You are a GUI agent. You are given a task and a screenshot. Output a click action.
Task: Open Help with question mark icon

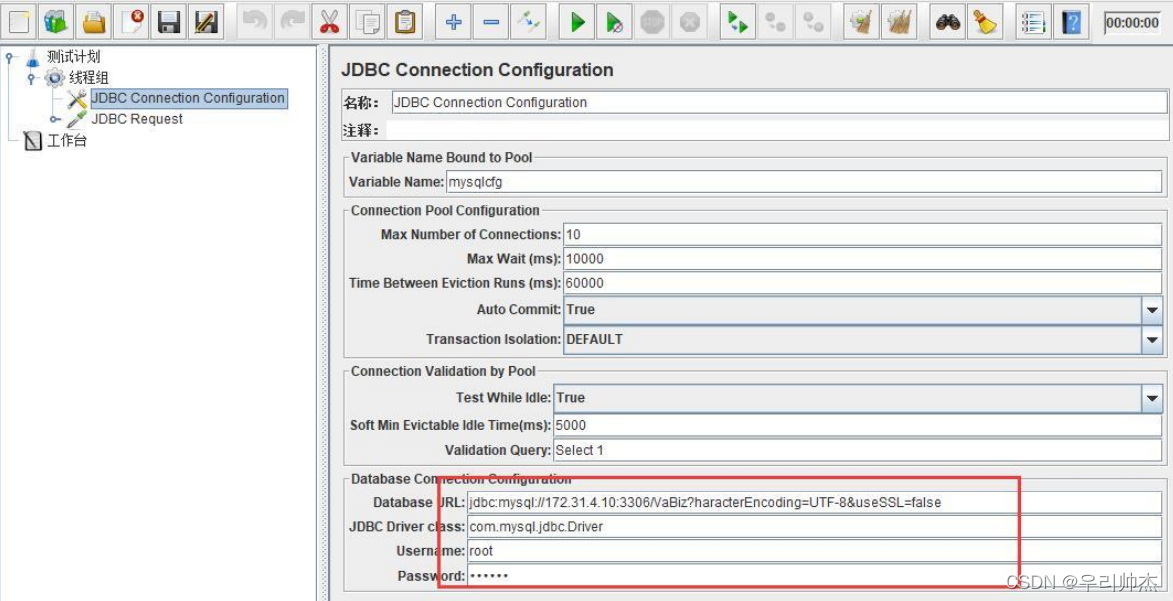click(1071, 22)
